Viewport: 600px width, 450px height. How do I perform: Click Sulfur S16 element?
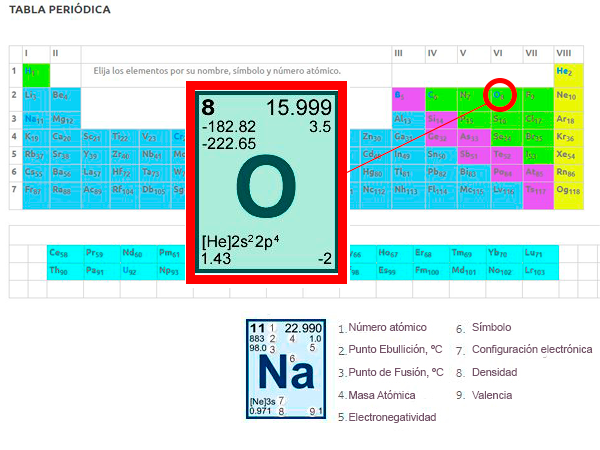[x=506, y=120]
